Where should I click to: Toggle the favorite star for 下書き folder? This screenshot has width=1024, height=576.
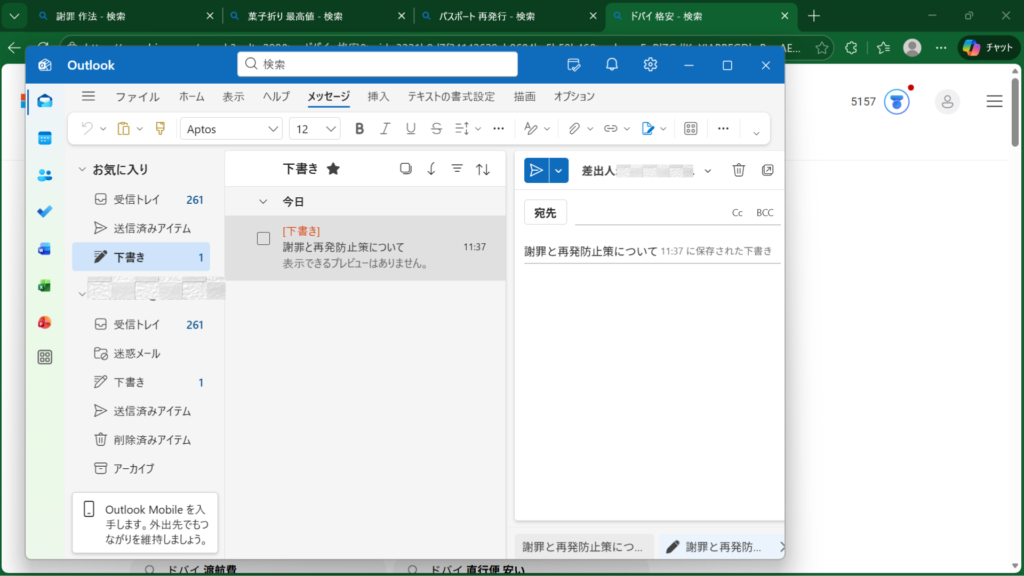click(x=333, y=169)
